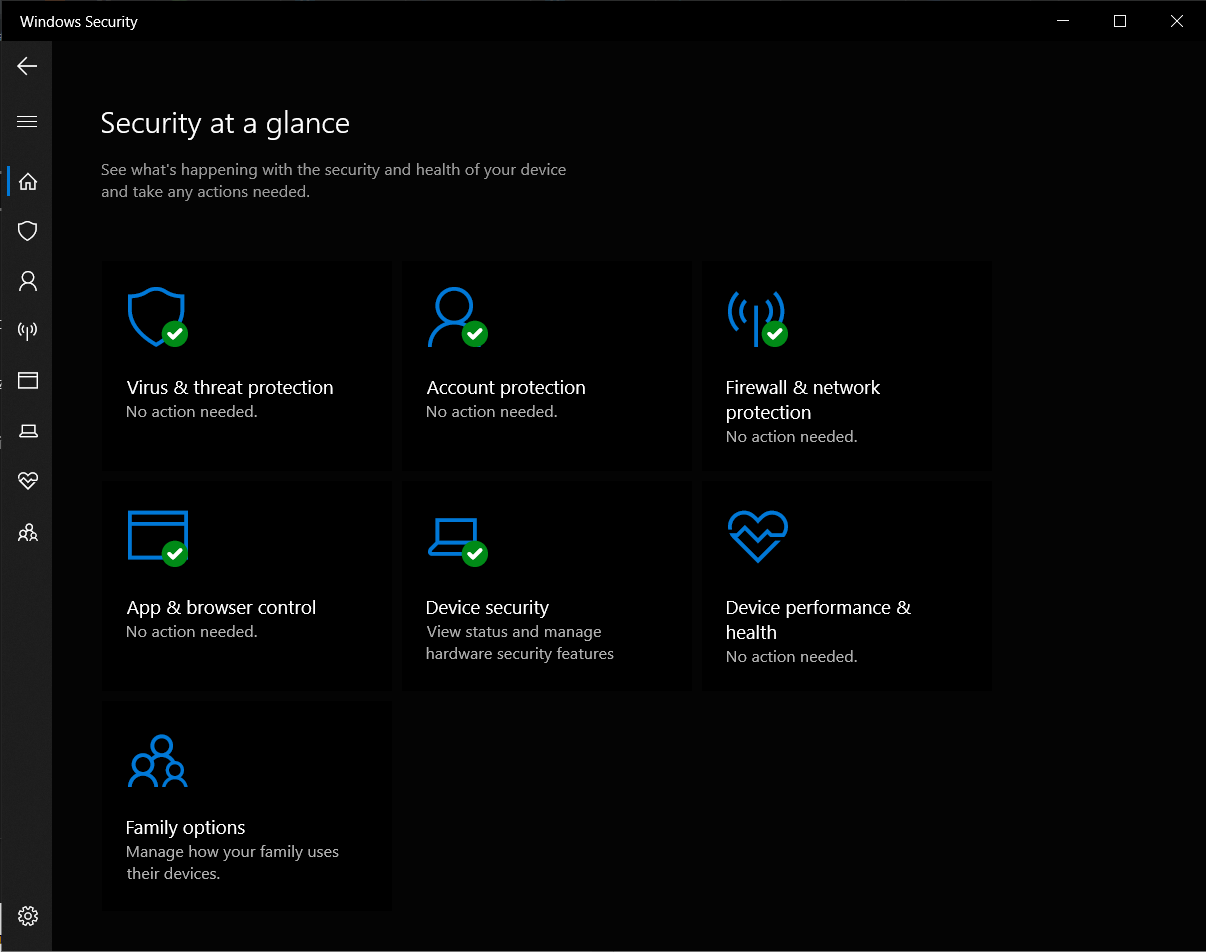Open Virus & threat protection from the sidebar shield icon
The width and height of the screenshot is (1206, 952).
pyautogui.click(x=27, y=231)
